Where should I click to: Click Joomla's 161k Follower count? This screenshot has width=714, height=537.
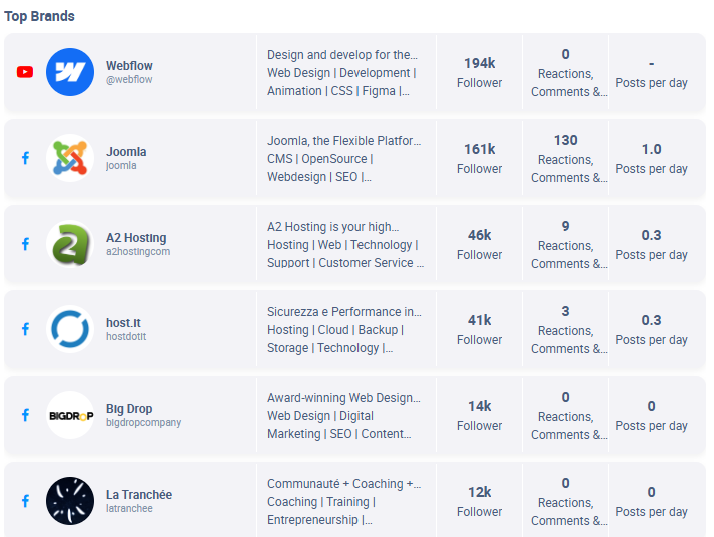pyautogui.click(x=479, y=158)
